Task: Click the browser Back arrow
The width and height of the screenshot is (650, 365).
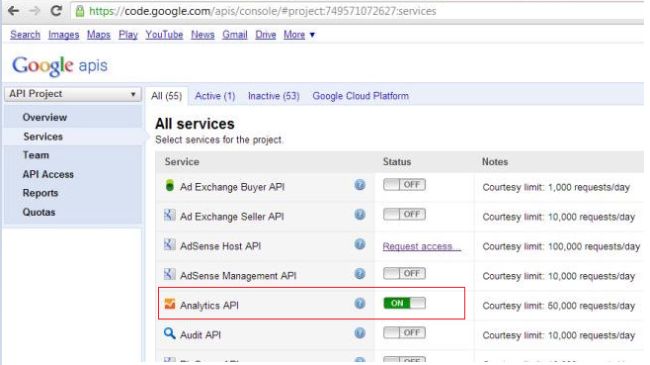Action: point(13,11)
